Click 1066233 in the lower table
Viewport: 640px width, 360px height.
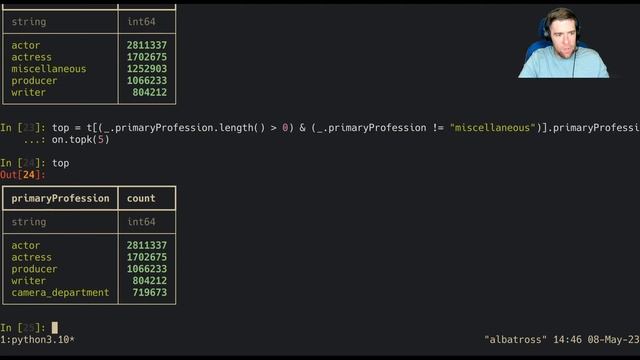tap(147, 269)
